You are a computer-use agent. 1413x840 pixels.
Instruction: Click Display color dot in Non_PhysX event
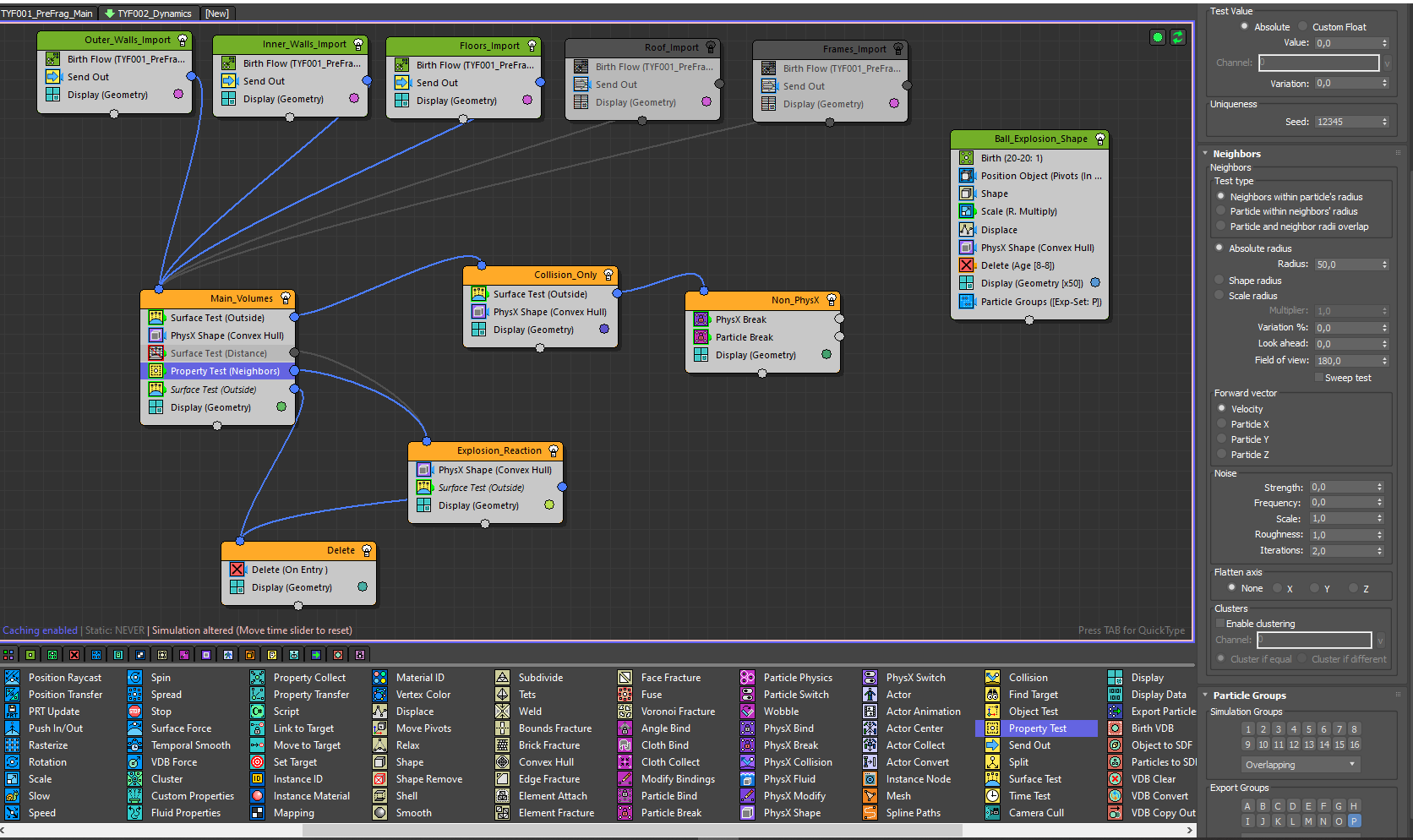tap(827, 355)
